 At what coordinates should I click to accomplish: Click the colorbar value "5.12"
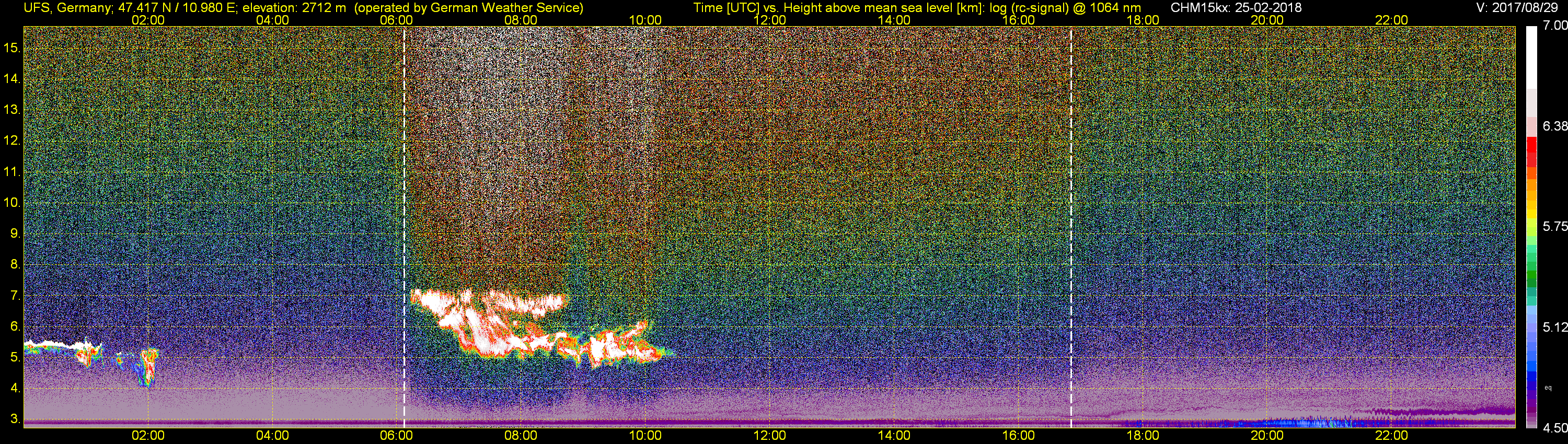(1554, 327)
